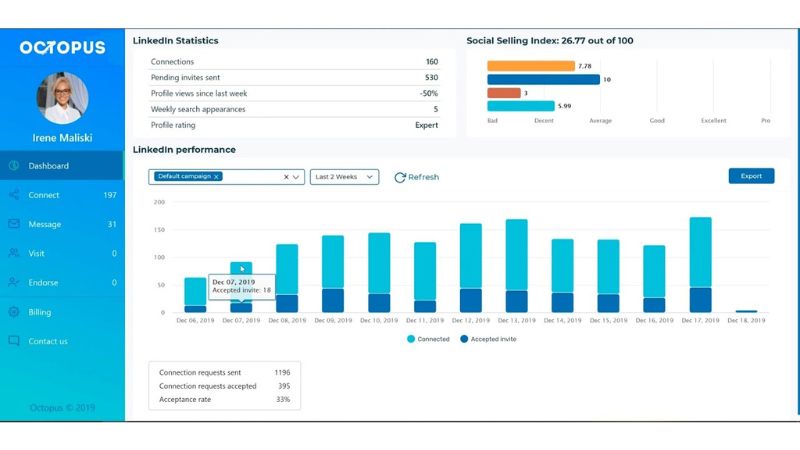Click the Octopus logo
The image size is (800, 450).
(x=62, y=47)
